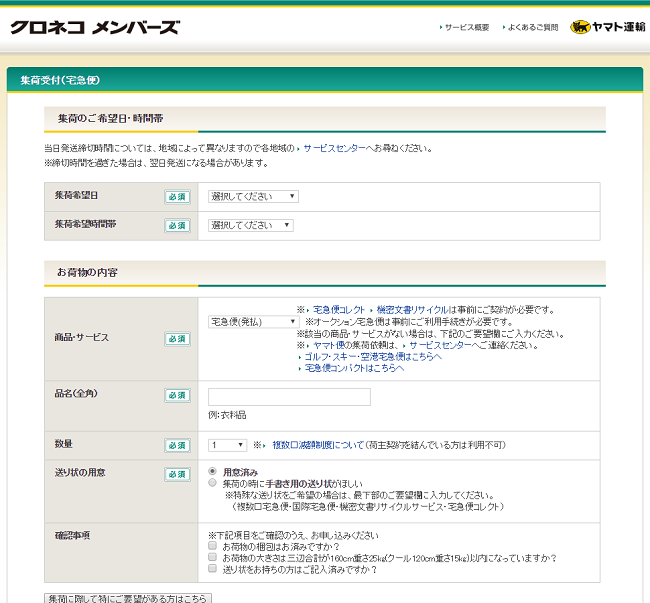Image resolution: width=650 pixels, height=603 pixels.
Task: Click the 必須 badge next to 品名(全角)
Action: click(x=177, y=395)
